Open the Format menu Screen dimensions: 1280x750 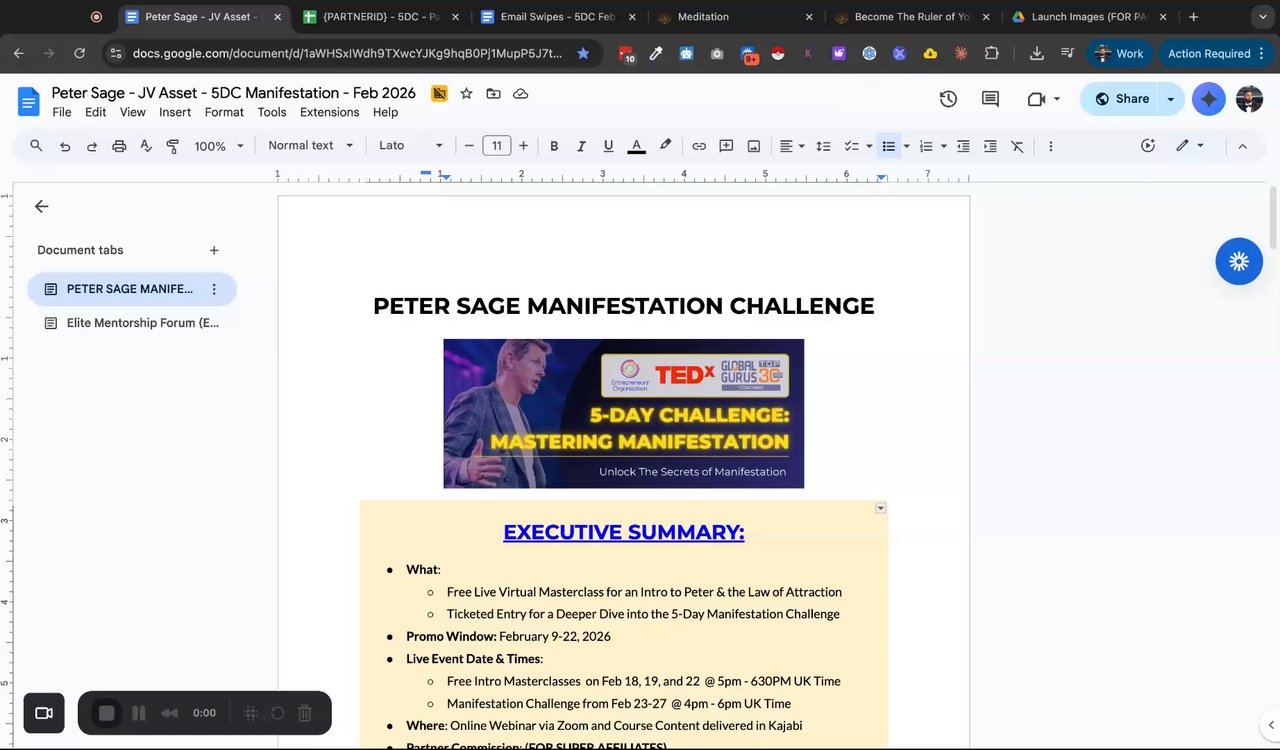coord(224,112)
